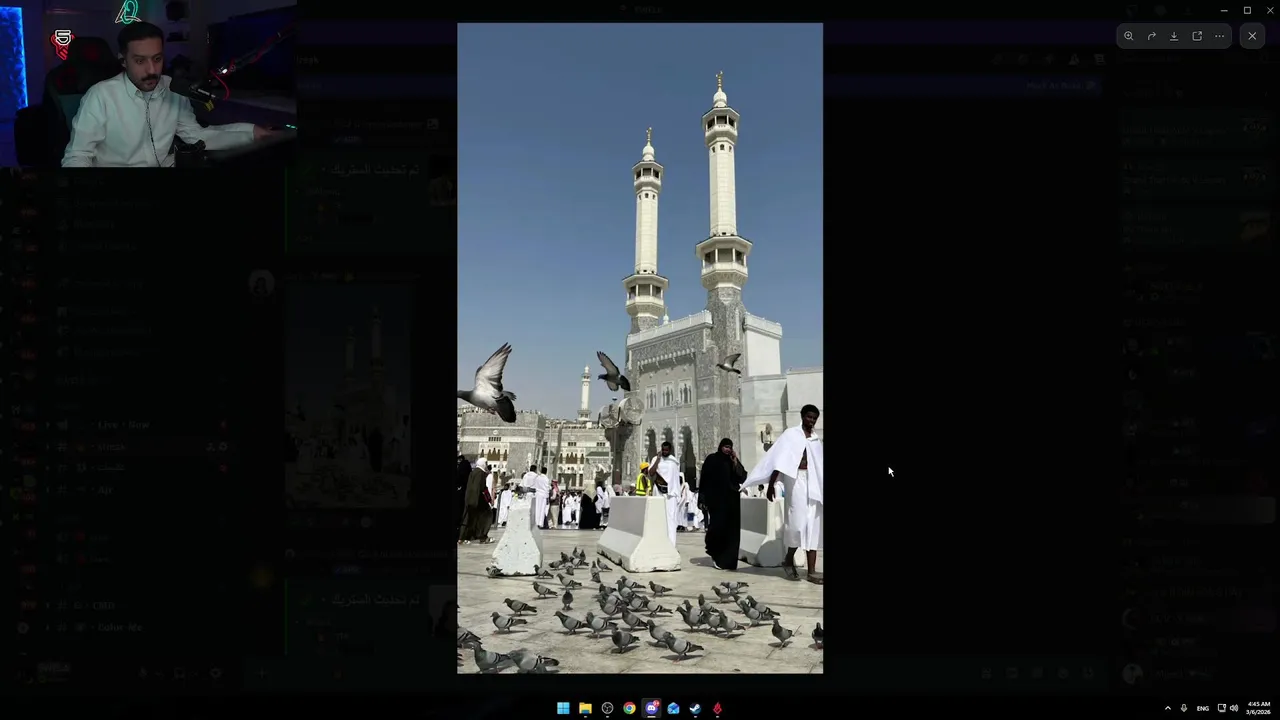Expand hidden system tray icons

click(1167, 708)
